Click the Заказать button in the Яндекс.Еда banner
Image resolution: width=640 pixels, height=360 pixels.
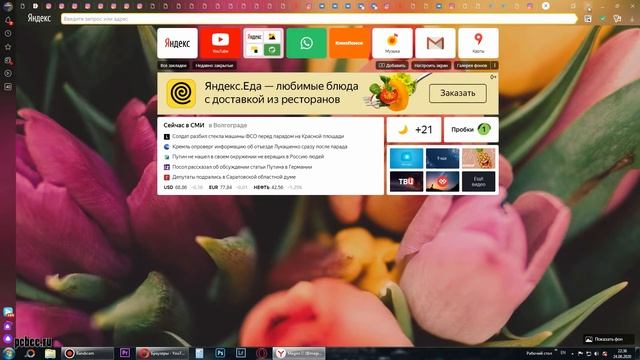[458, 93]
